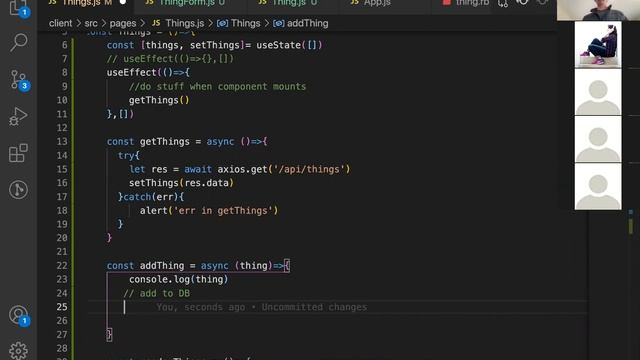The width and height of the screenshot is (640, 360).
Task: Click the sitting-person participant thumbnail
Action: [598, 44]
